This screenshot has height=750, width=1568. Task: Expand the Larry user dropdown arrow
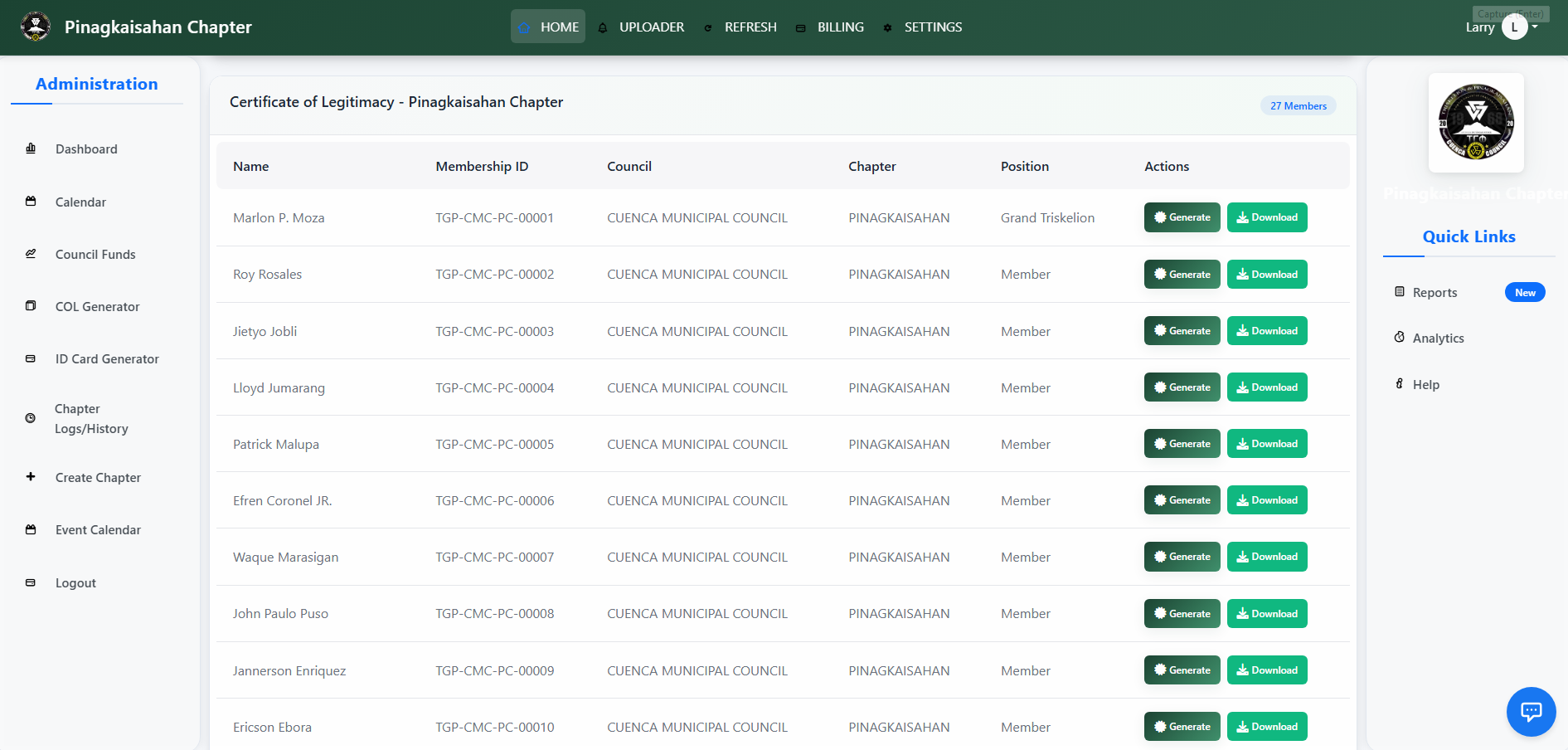(x=1535, y=27)
